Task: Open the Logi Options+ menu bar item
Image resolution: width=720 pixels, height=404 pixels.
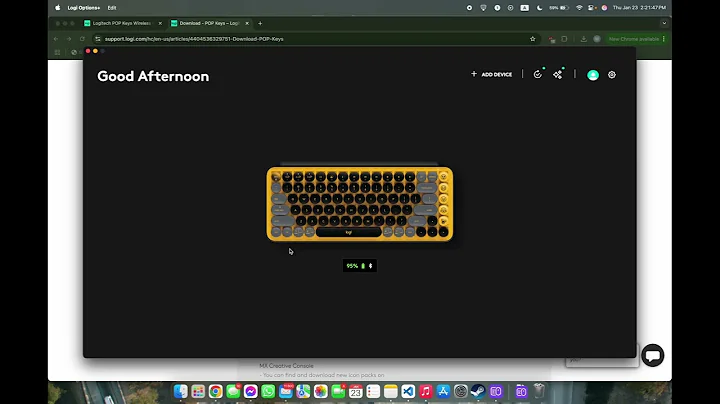Action: [x=84, y=8]
